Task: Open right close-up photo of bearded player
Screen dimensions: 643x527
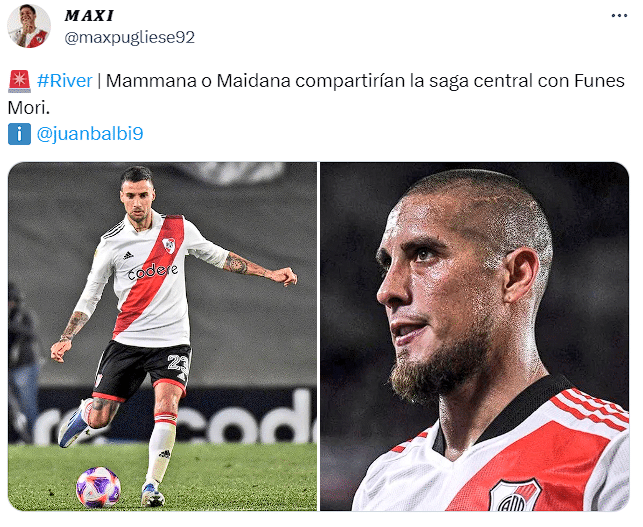Action: pyautogui.click(x=474, y=336)
